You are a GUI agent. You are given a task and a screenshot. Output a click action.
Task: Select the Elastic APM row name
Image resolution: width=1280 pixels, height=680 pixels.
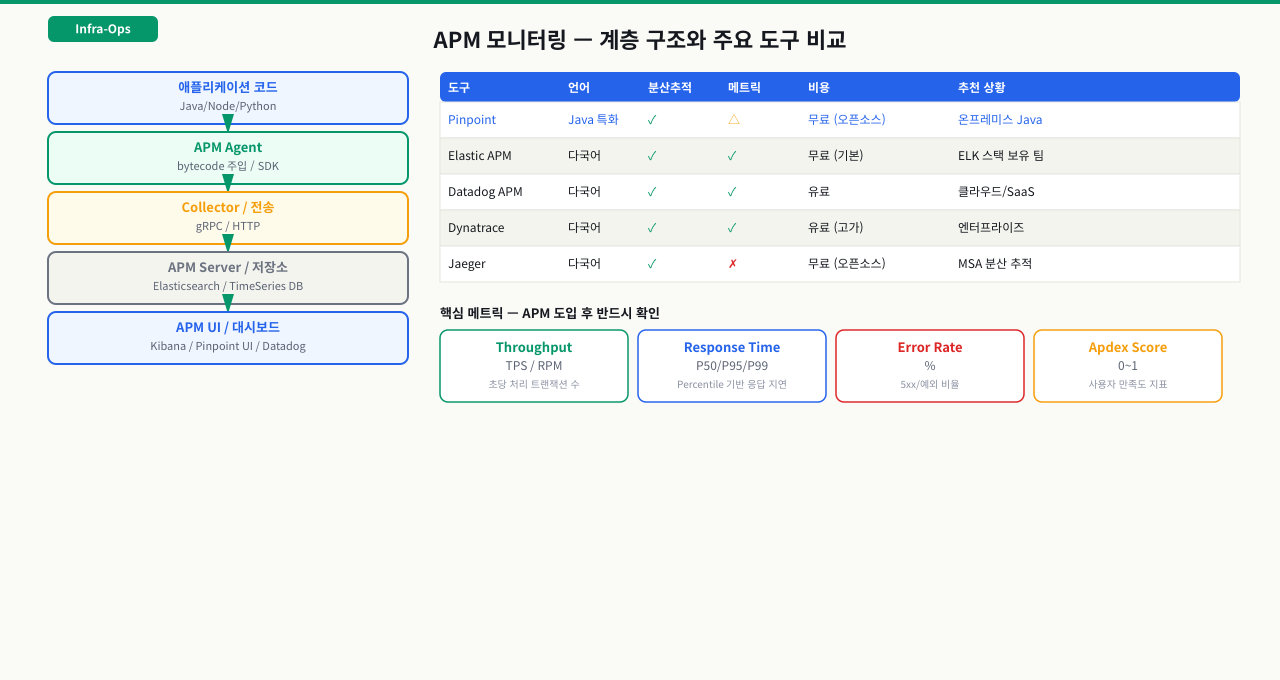(x=480, y=156)
